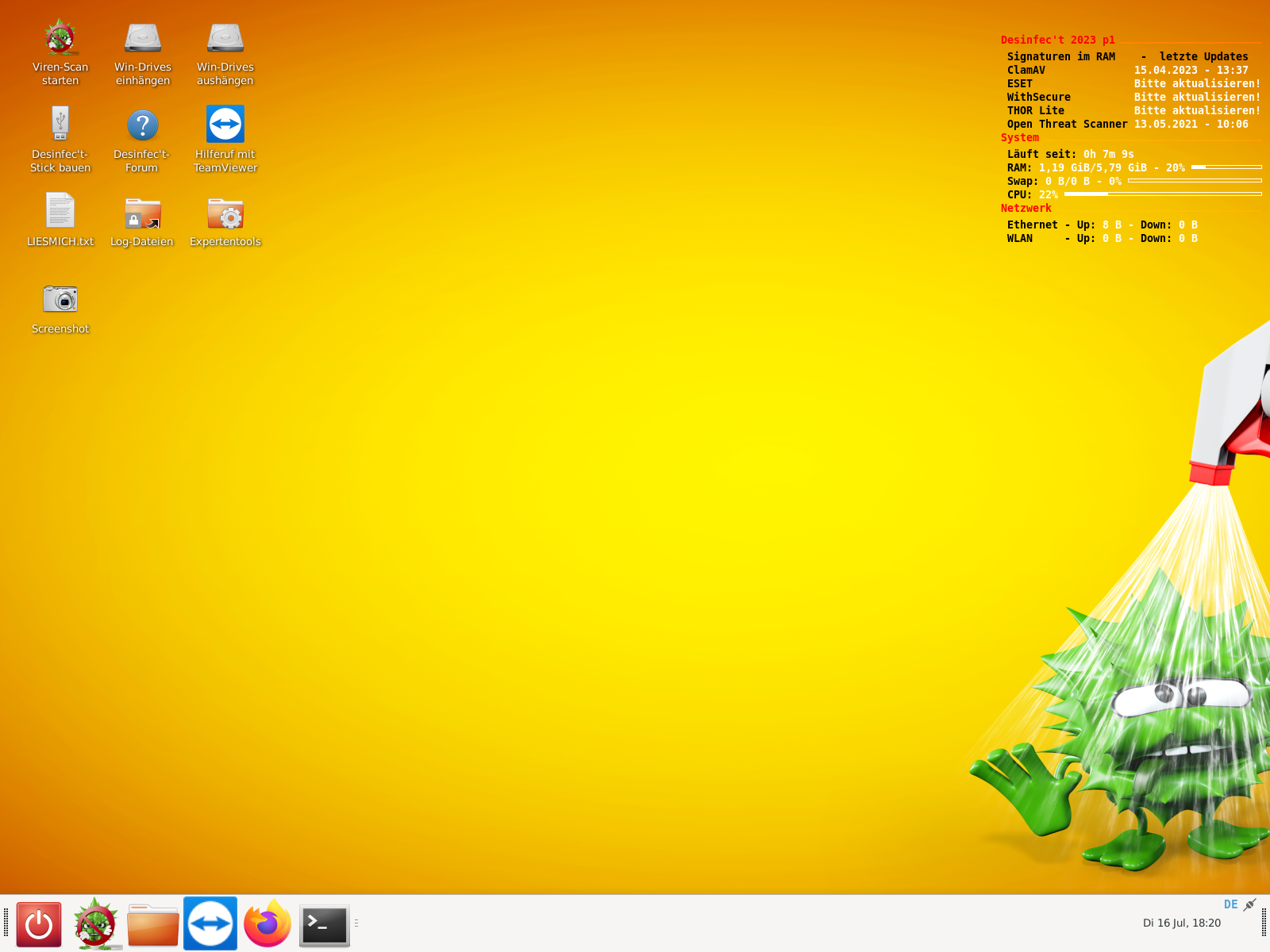Open the Viren-Scan starten desktop icon
This screenshot has height=952, width=1270.
coord(60,39)
